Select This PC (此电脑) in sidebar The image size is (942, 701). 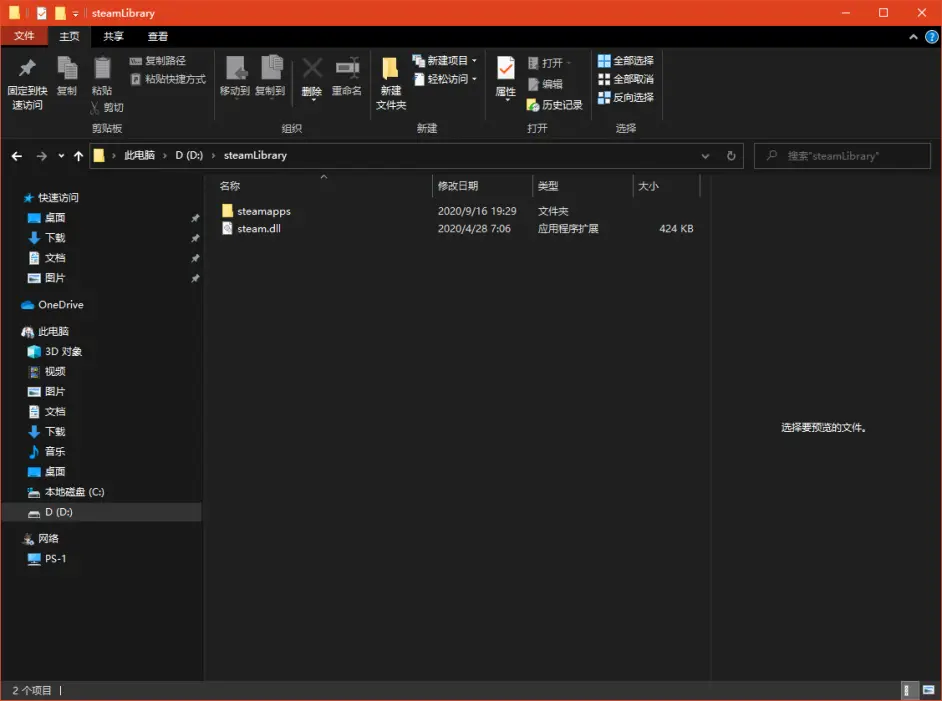(53, 332)
